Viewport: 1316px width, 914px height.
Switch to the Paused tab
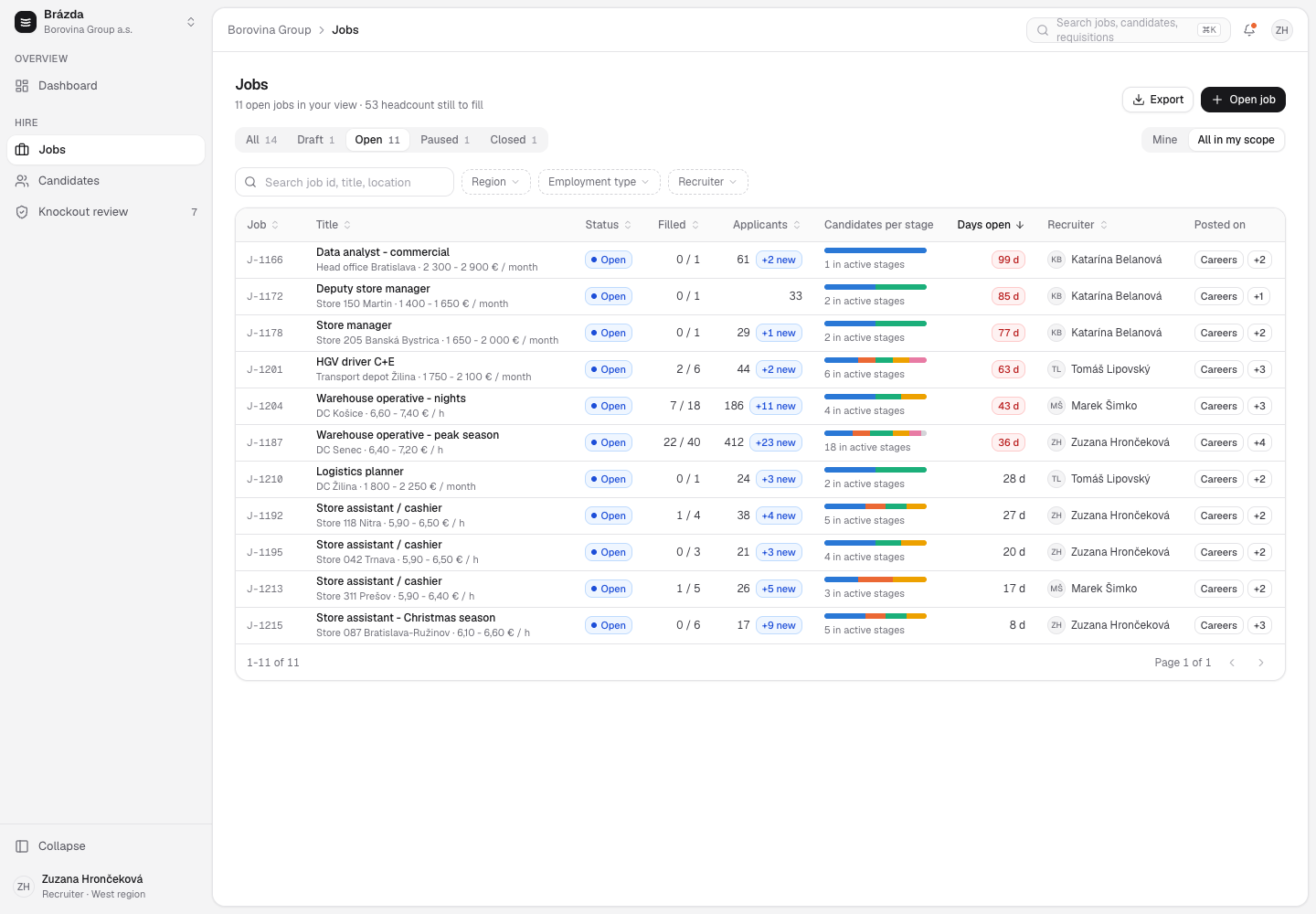445,140
